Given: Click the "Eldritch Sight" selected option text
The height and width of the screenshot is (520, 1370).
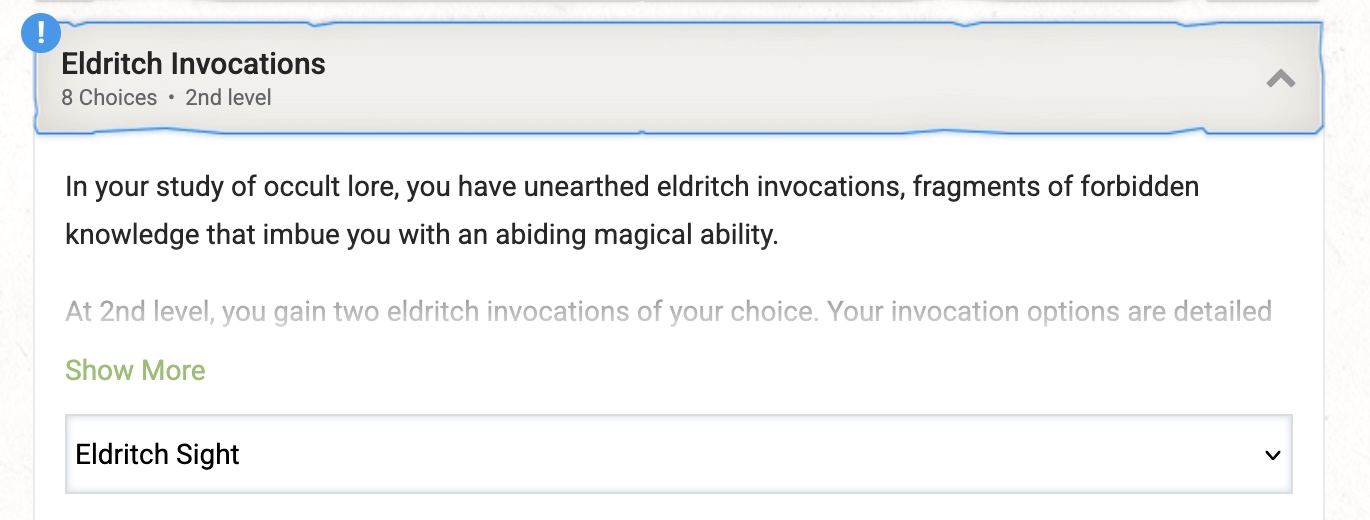Looking at the screenshot, I should (158, 455).
